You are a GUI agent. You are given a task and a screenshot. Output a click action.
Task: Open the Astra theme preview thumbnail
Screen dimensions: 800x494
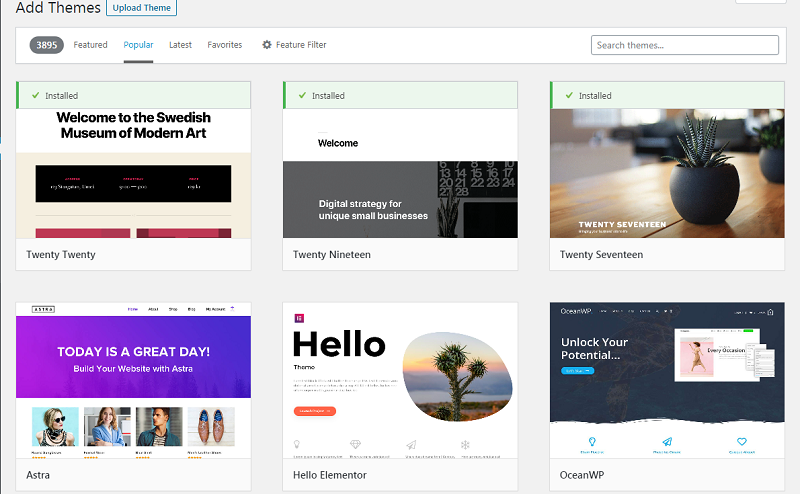(x=133, y=380)
